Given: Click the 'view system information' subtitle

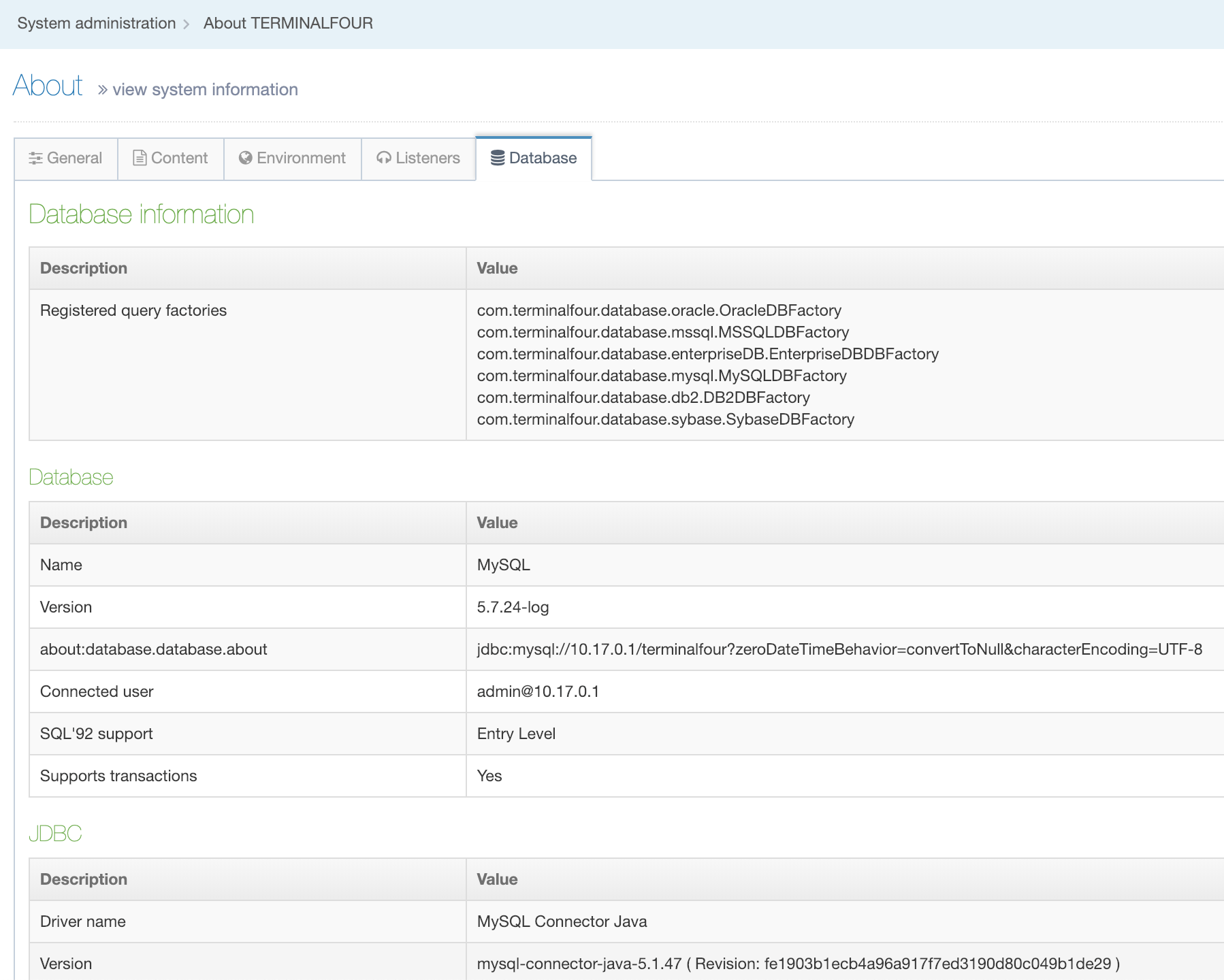Looking at the screenshot, I should tap(205, 89).
